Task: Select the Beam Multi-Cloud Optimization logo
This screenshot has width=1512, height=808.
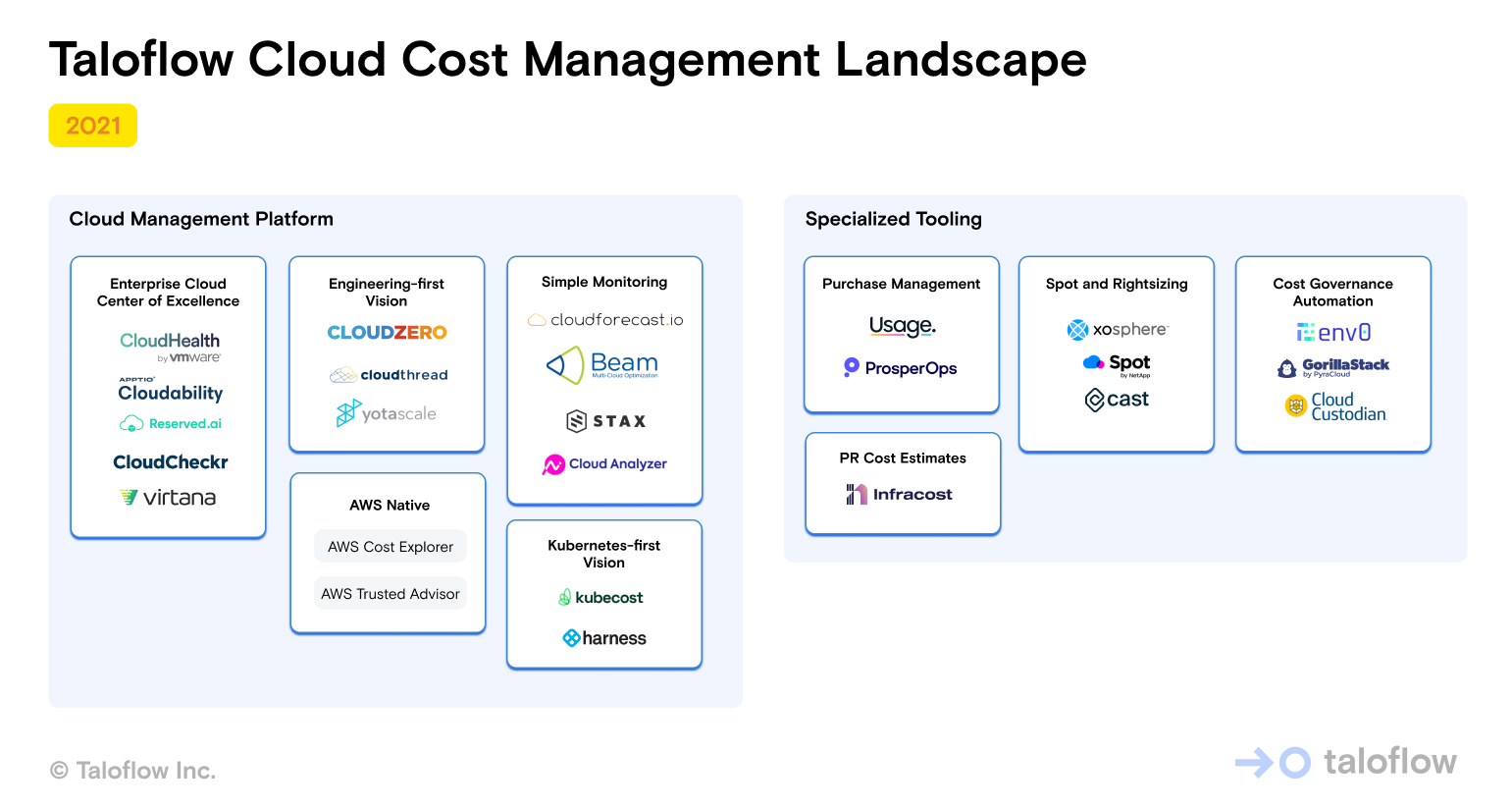Action: point(602,365)
